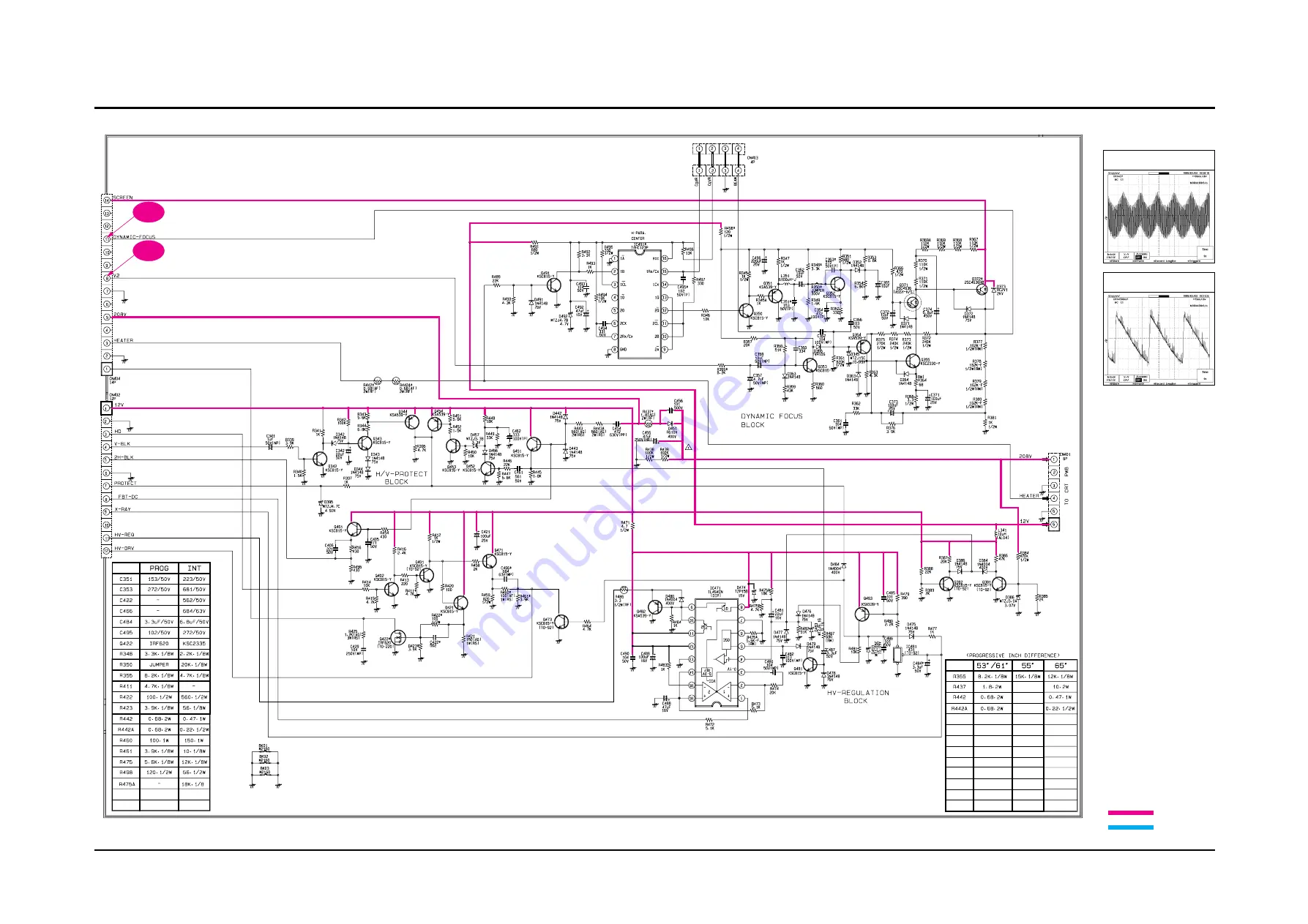
Task: Click the 55" column header
Action: (x=1028, y=666)
